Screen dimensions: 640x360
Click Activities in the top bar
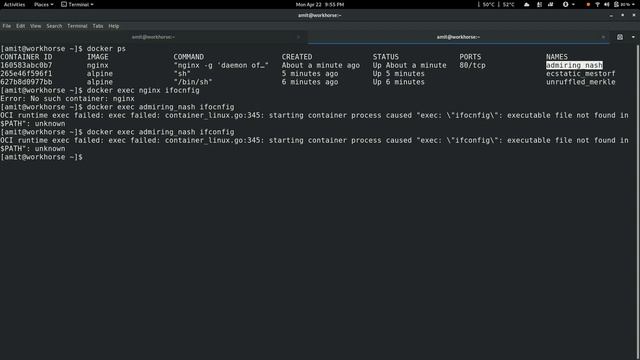[x=14, y=4]
